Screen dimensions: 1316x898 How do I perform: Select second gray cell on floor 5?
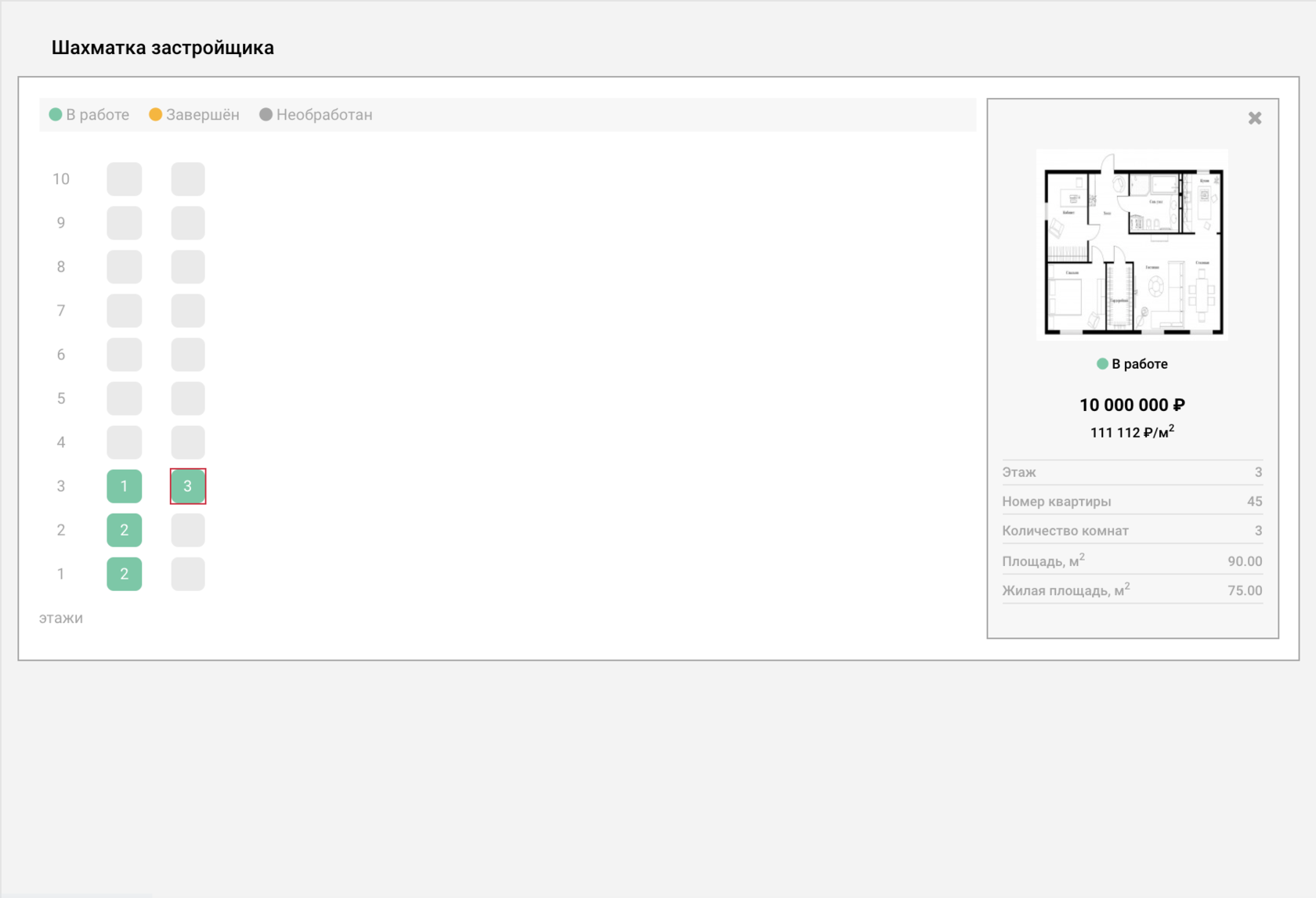pos(188,399)
